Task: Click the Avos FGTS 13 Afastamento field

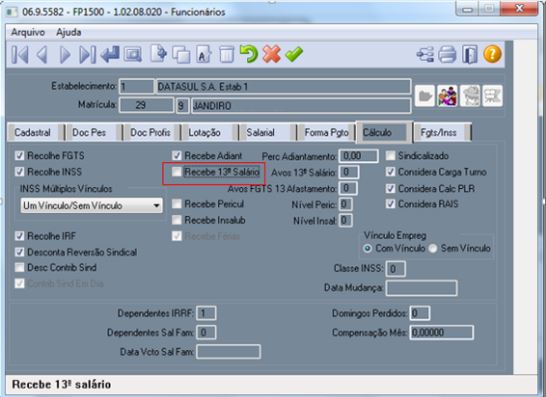Action: coord(348,188)
